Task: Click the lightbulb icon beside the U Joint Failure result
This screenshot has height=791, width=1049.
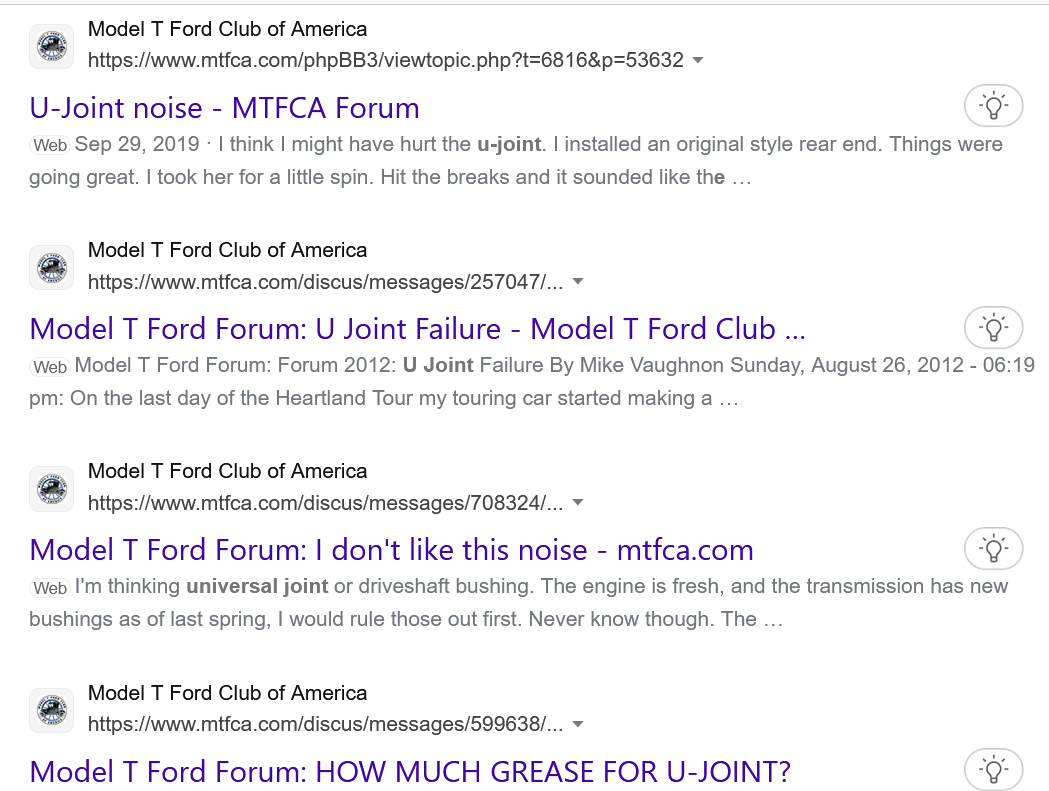Action: click(x=993, y=327)
